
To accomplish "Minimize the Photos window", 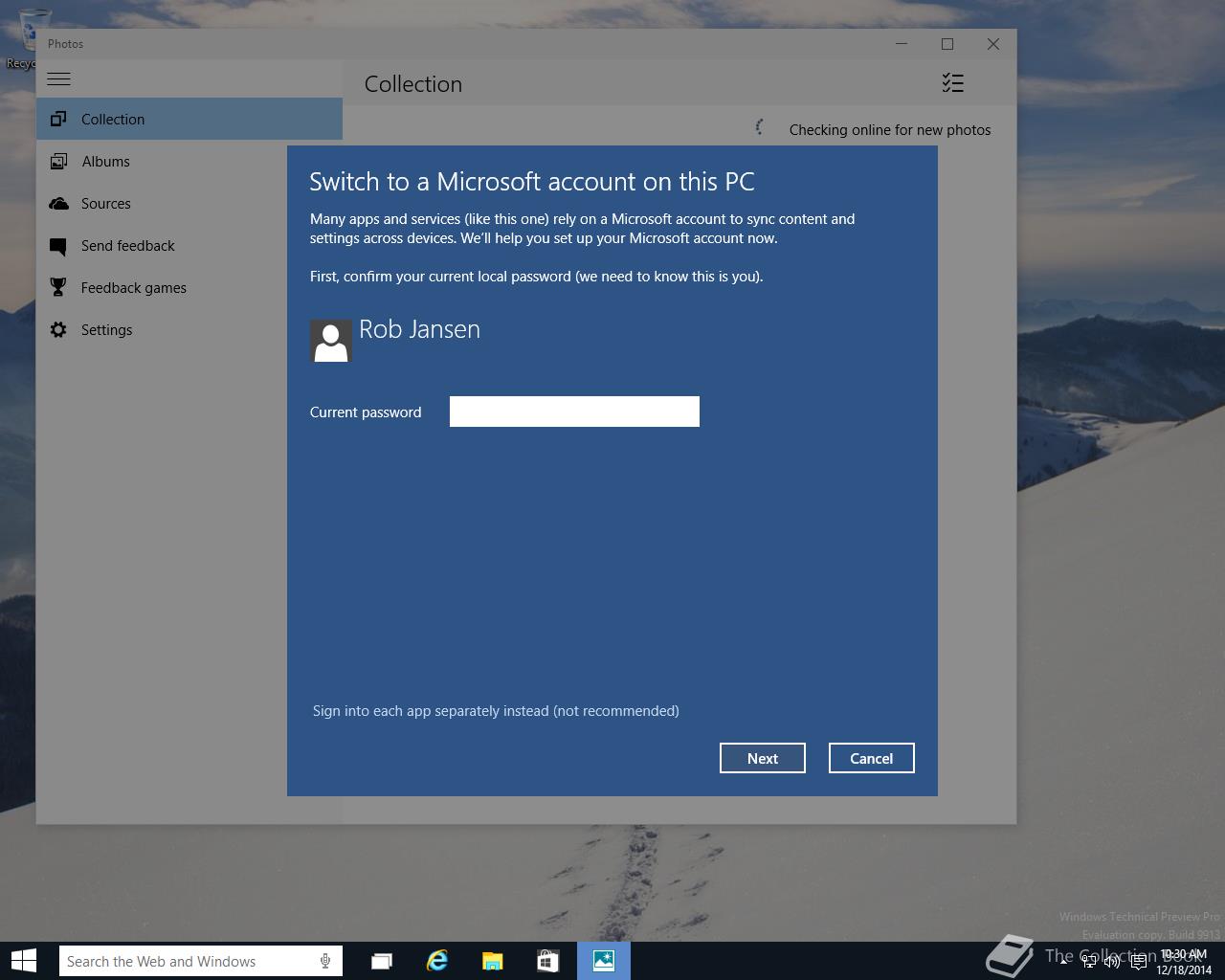I will click(x=902, y=44).
